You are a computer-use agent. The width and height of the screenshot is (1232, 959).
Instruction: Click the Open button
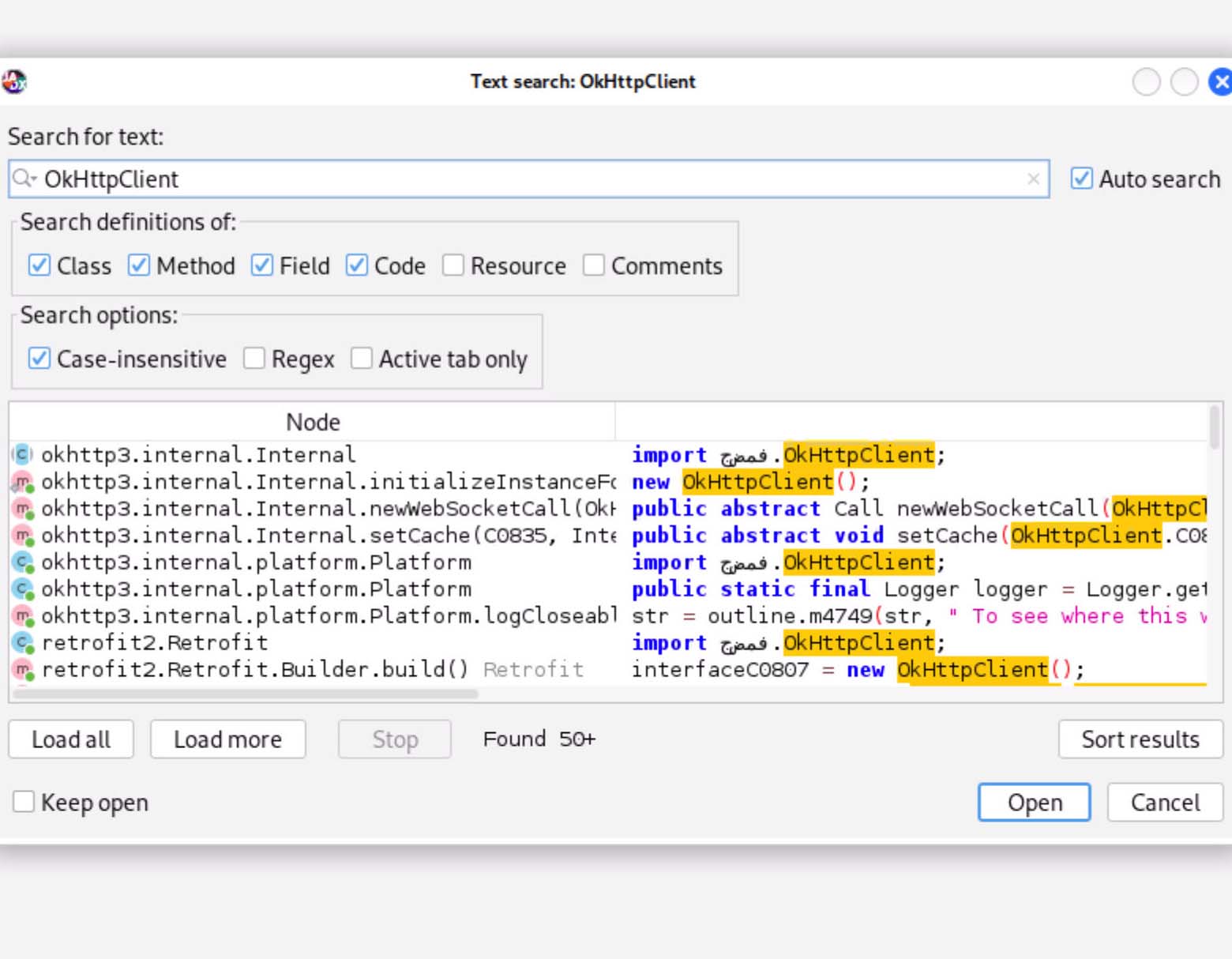[1034, 803]
